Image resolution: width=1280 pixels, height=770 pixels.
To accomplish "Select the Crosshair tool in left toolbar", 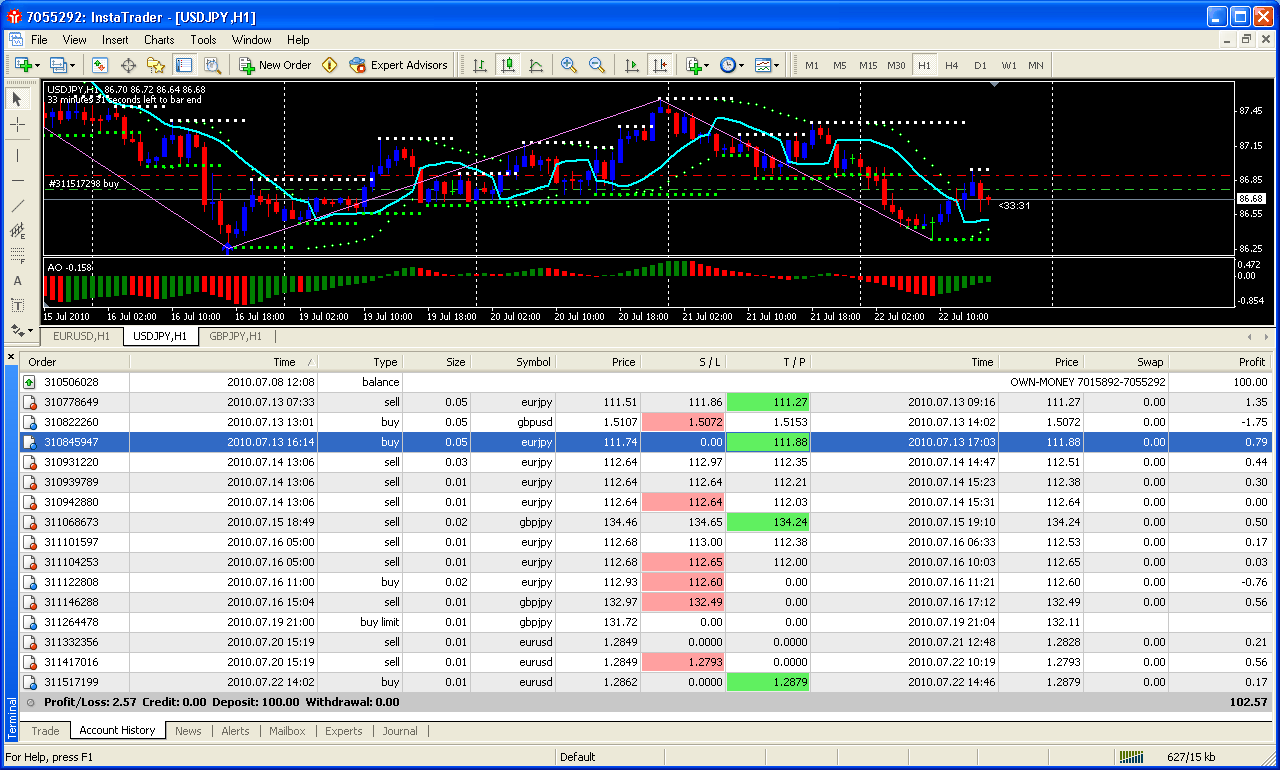I will click(x=18, y=125).
